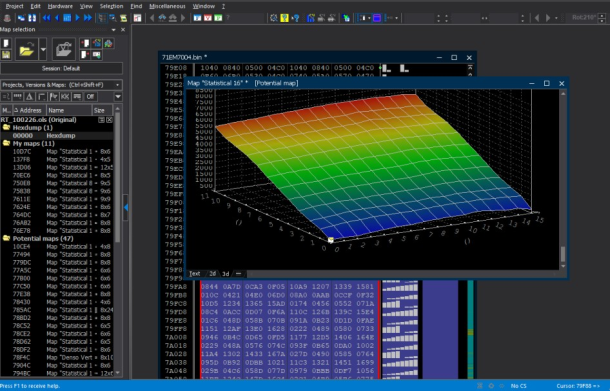This screenshot has height=391, width=610.
Task: Collapse side panel with blue arrow handle
Action: point(126,207)
